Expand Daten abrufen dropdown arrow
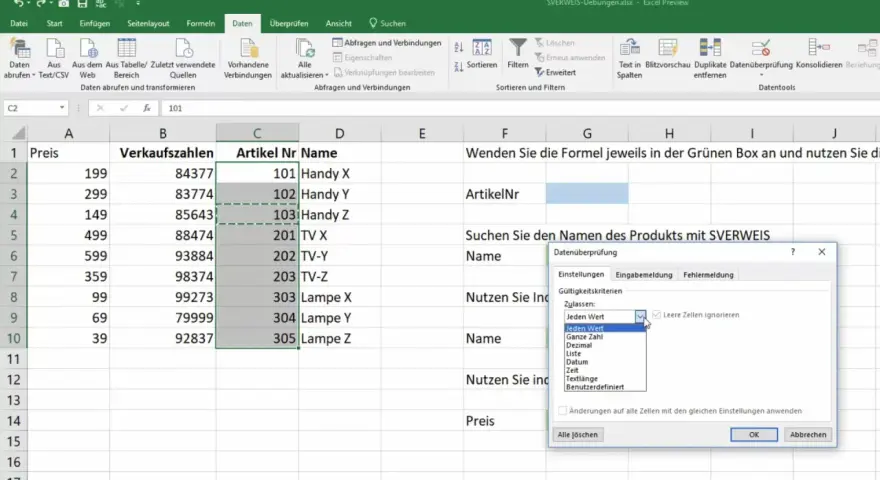 tap(34, 75)
